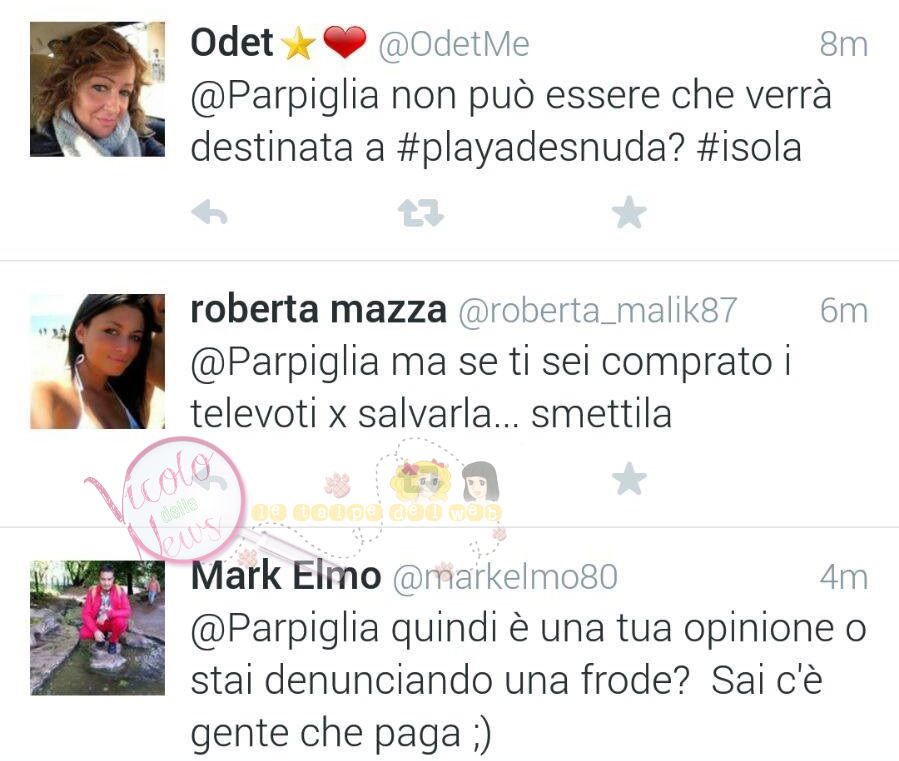
Task: Open the @markelmo80 handle
Action: pos(505,576)
